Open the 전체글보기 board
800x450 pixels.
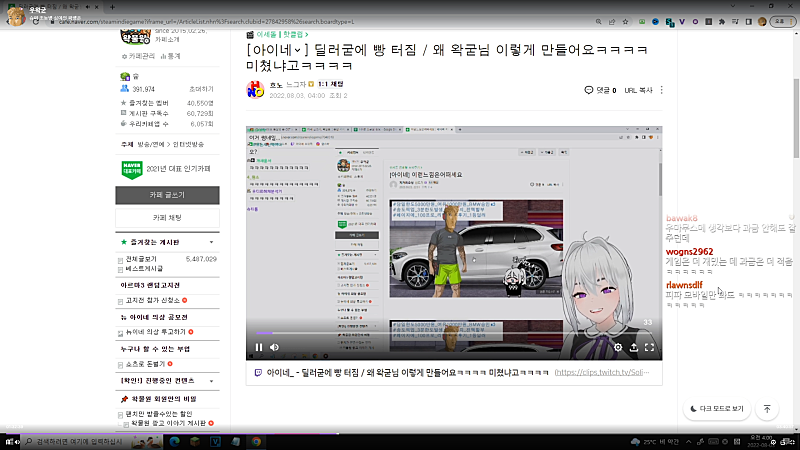click(144, 259)
